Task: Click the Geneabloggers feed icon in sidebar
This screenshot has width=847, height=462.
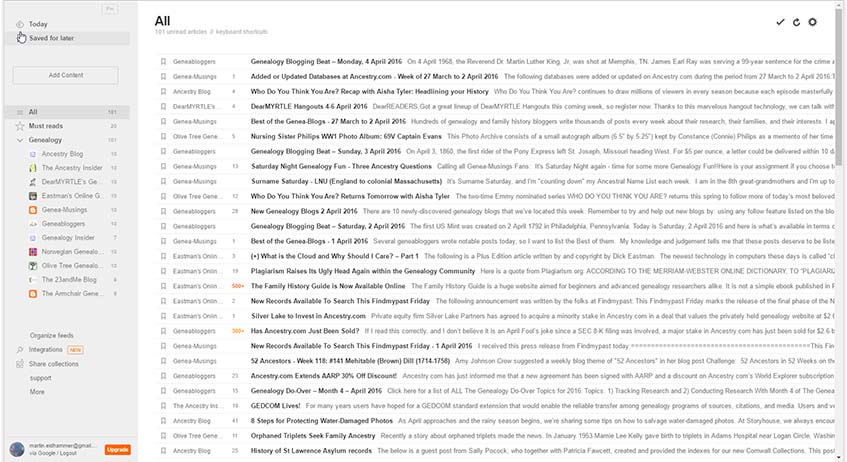Action: pyautogui.click(x=32, y=224)
